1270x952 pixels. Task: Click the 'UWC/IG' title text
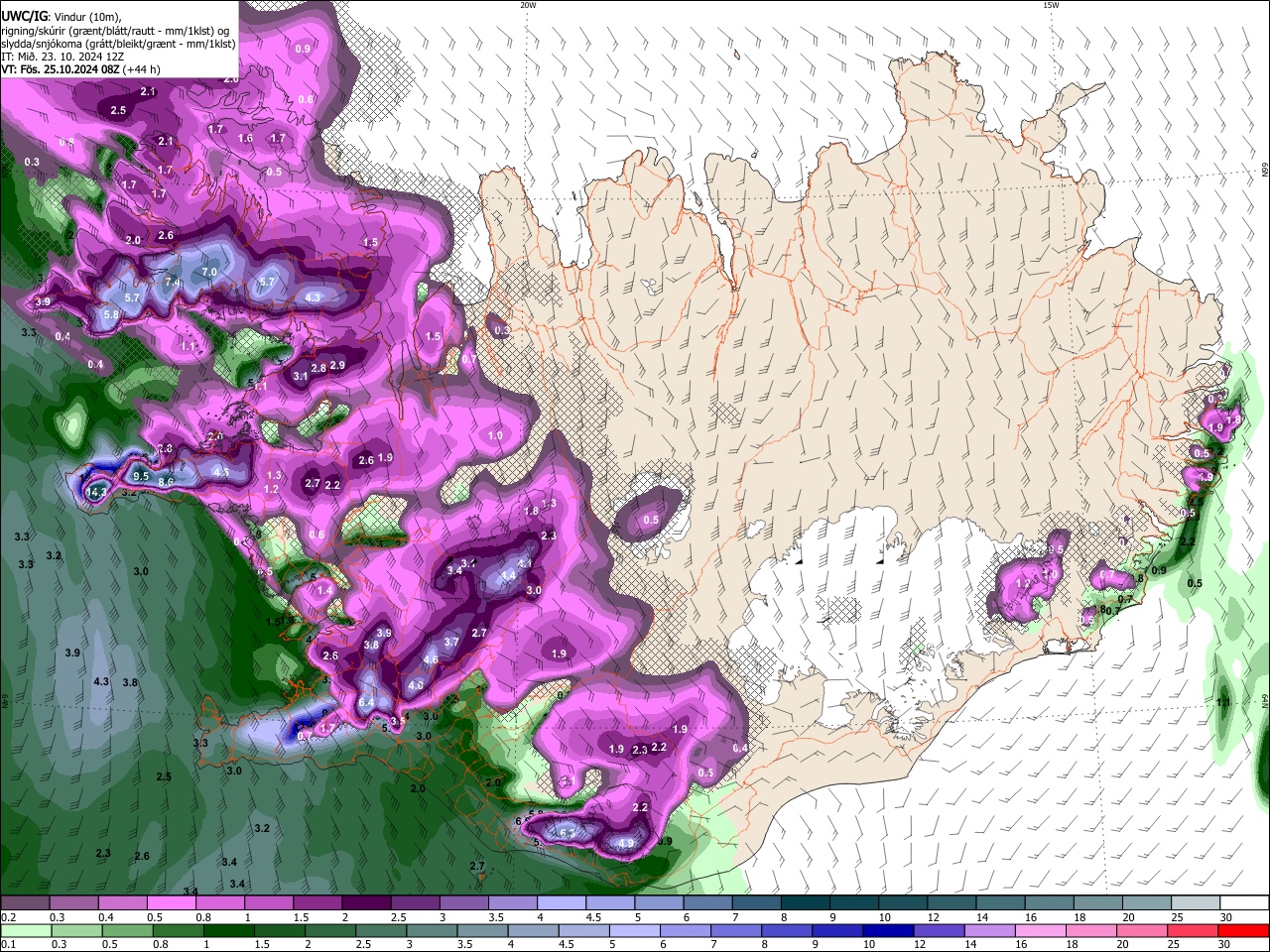point(24,17)
